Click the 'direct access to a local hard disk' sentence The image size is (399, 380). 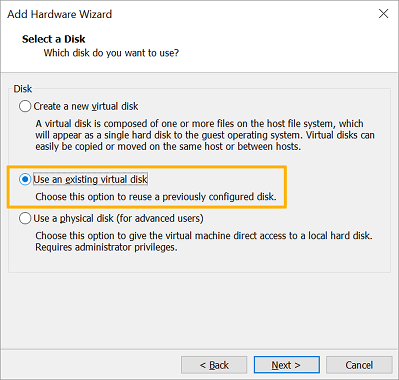click(204, 236)
